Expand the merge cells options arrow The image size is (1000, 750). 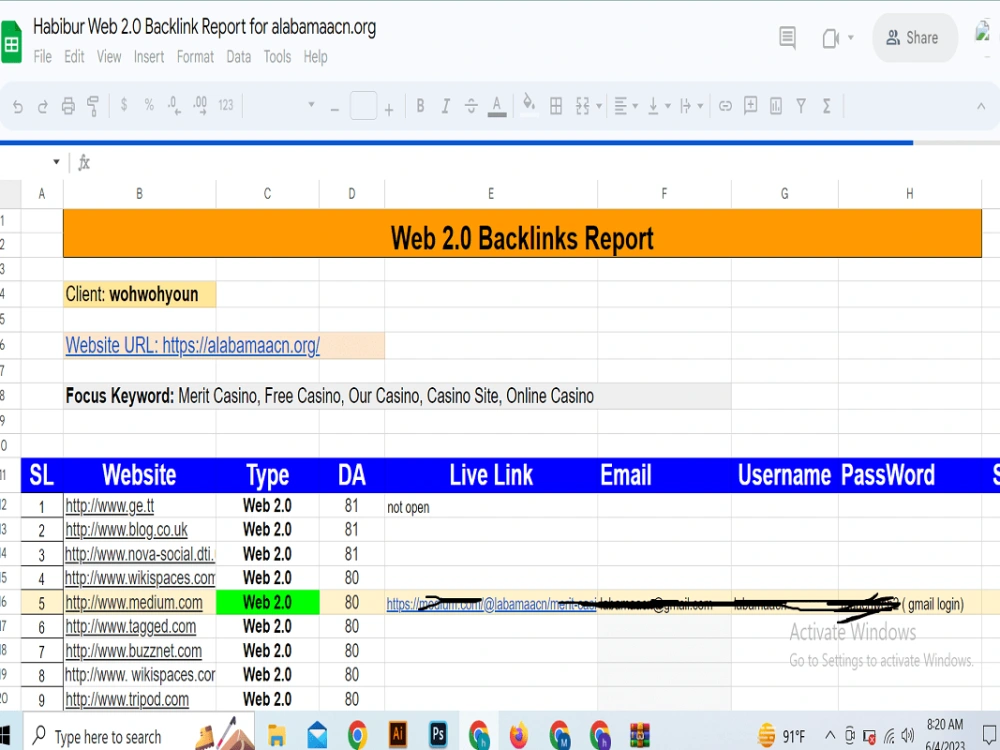(x=599, y=106)
